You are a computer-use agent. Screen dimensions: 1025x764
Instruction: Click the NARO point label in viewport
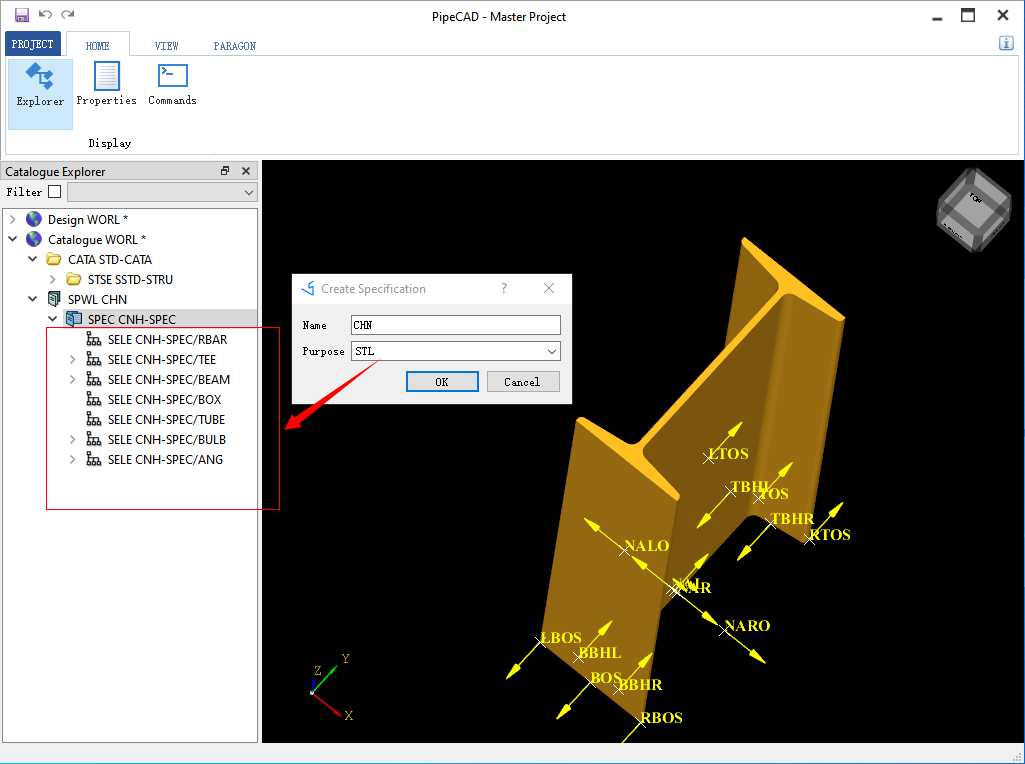click(x=748, y=625)
